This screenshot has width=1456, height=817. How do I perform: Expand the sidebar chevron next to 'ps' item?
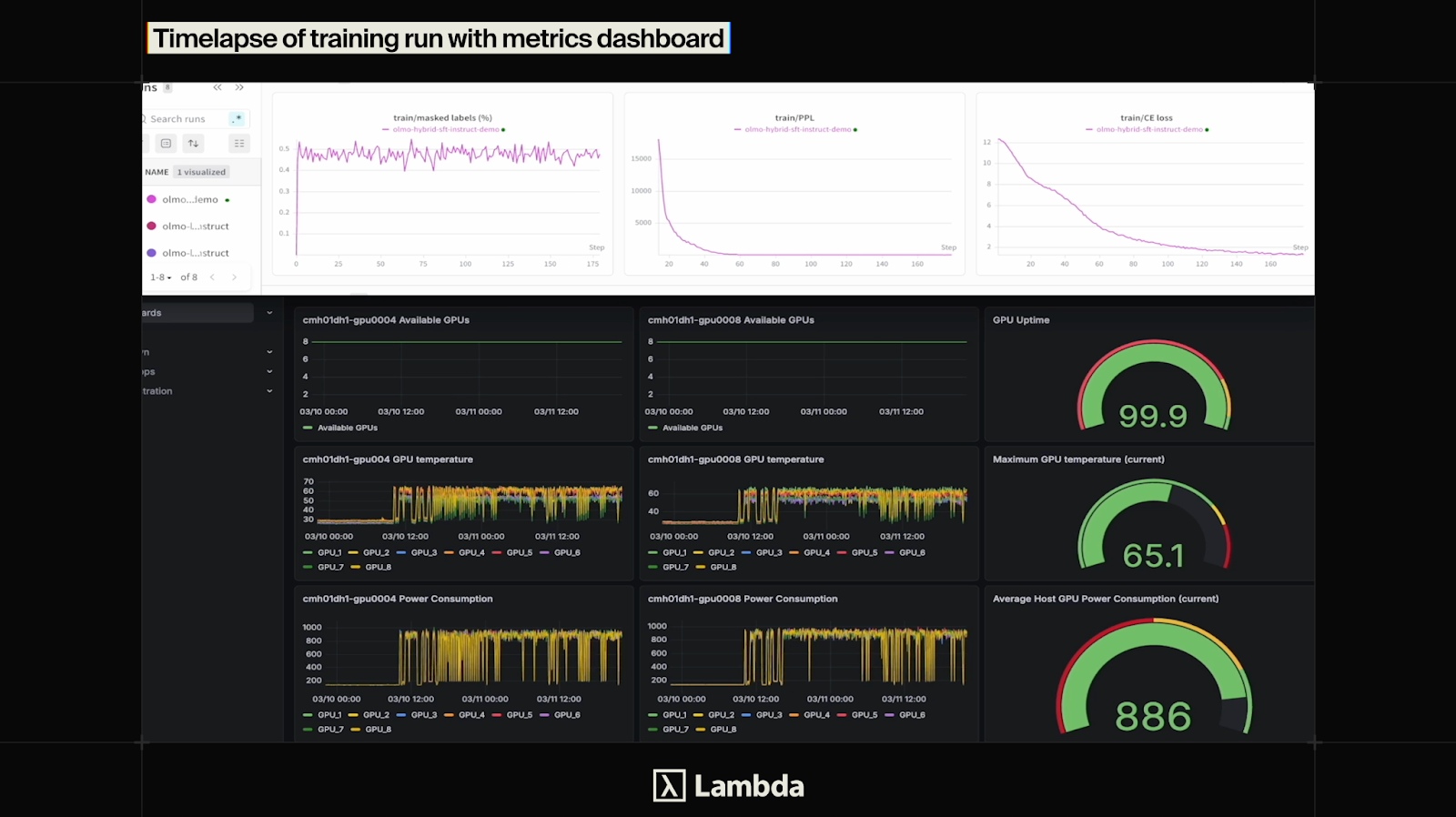[269, 371]
